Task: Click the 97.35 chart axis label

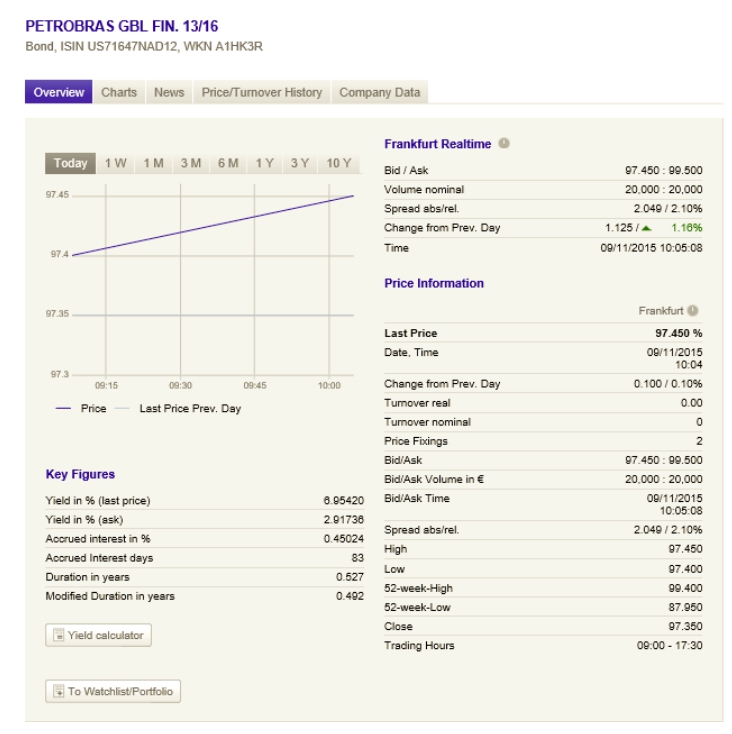Action: point(57,314)
